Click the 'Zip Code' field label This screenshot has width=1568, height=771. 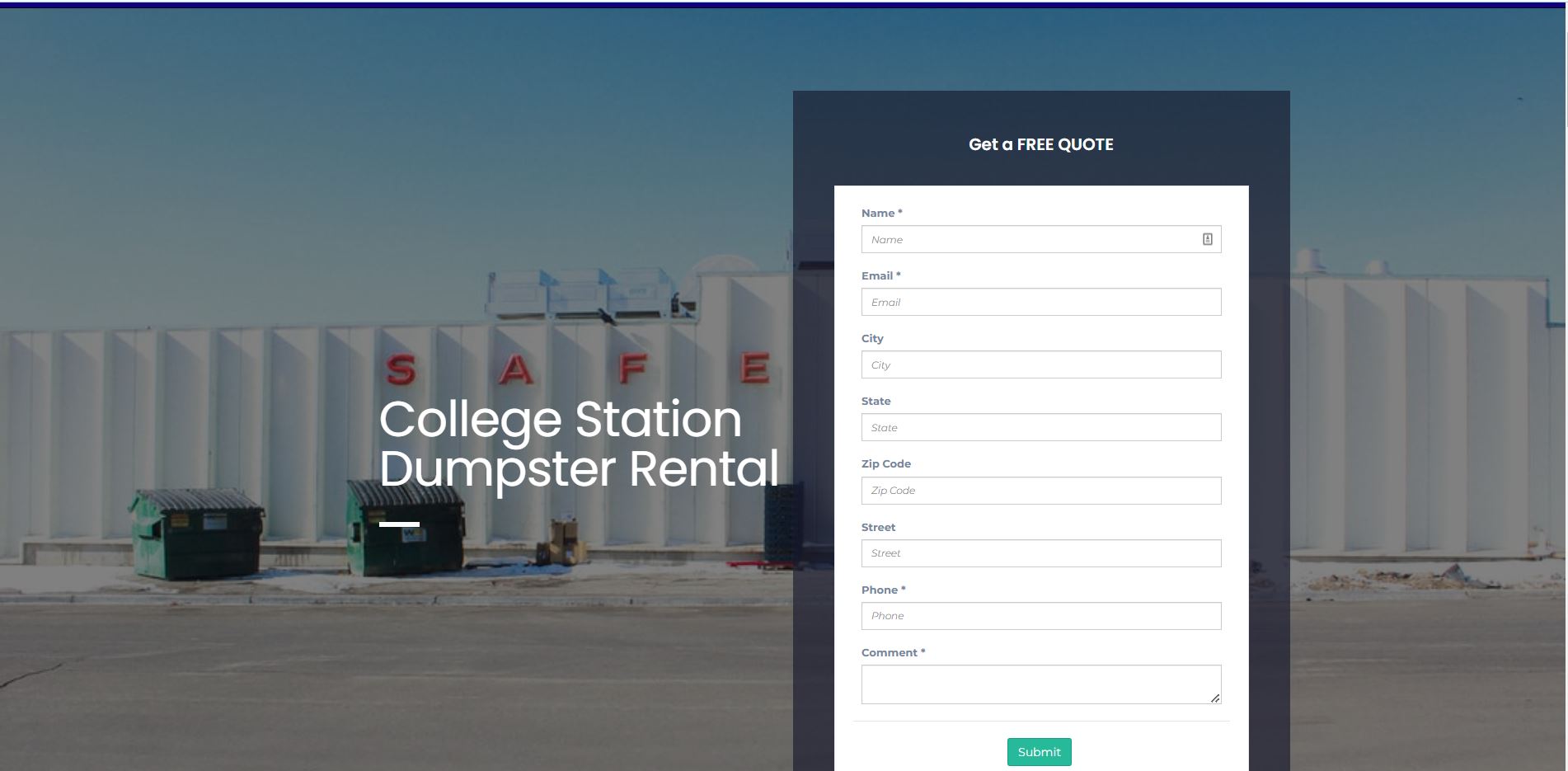point(886,463)
